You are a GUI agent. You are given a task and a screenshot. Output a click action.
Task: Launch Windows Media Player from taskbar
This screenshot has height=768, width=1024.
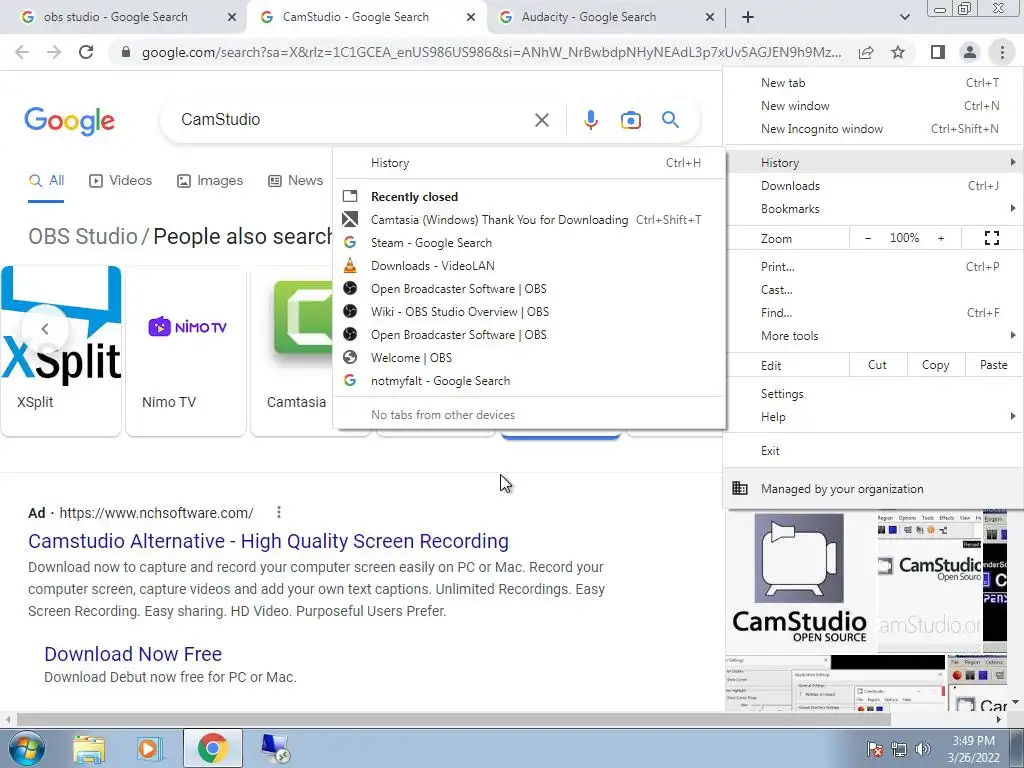[x=148, y=749]
